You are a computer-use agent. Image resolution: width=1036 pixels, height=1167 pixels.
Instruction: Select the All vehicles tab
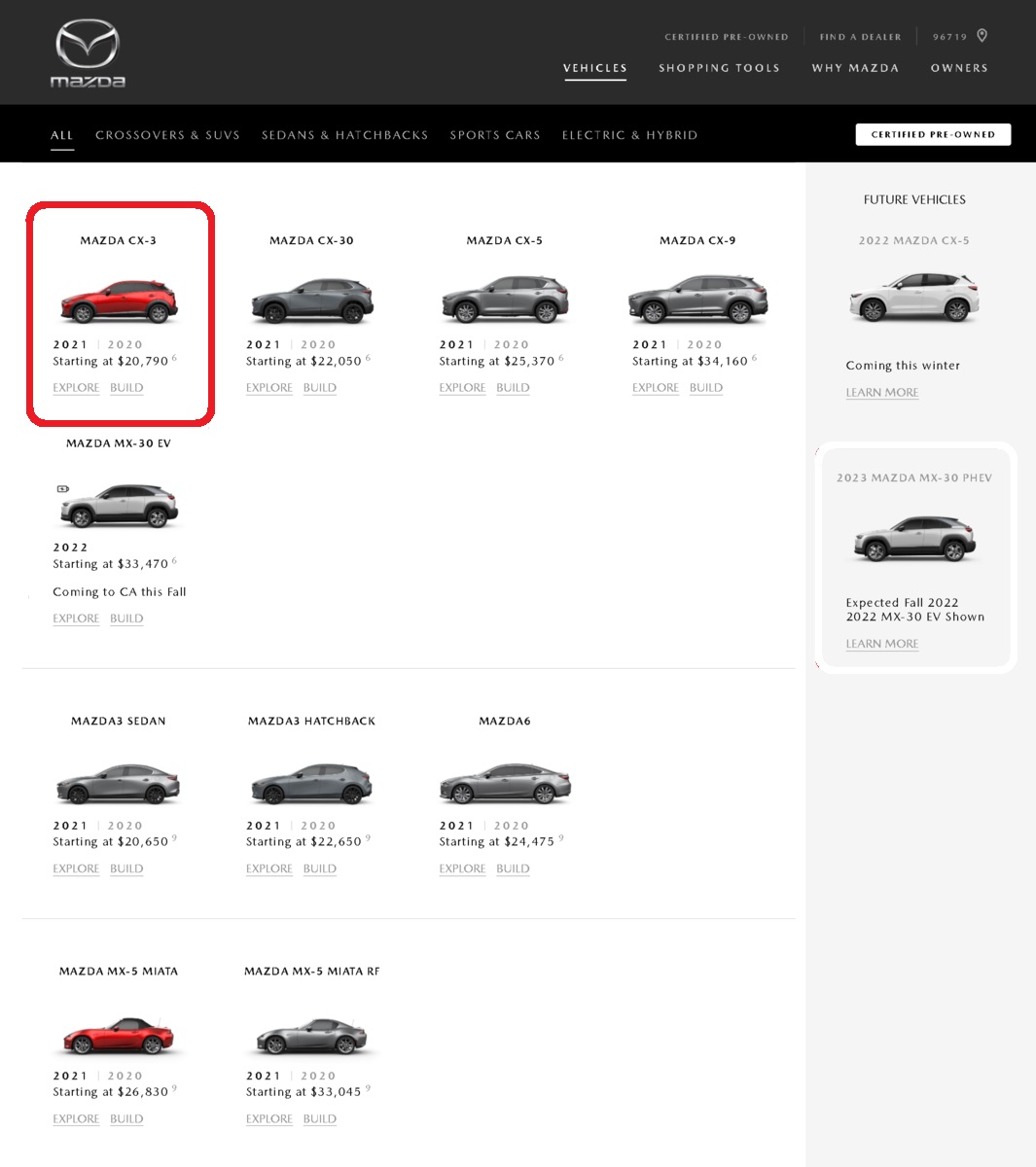(x=61, y=135)
